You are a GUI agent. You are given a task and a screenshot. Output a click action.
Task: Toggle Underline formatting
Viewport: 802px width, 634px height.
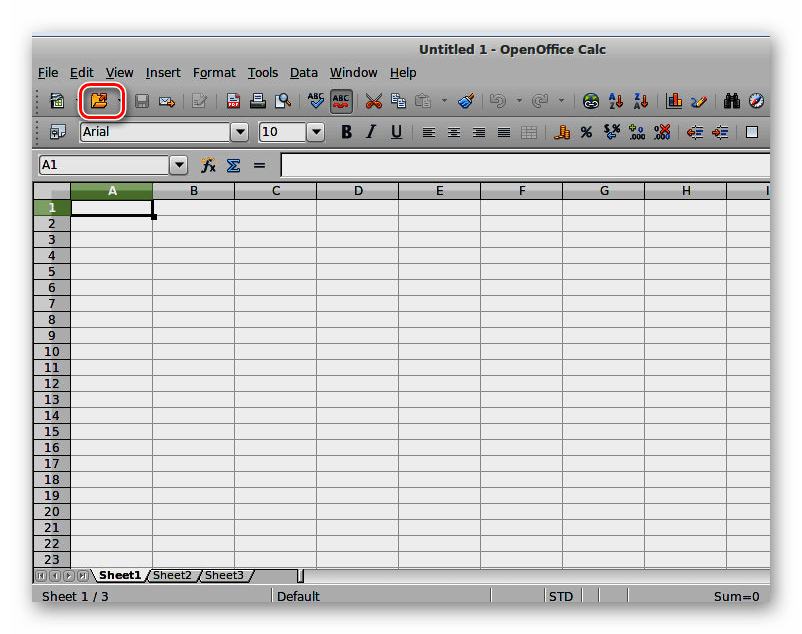[396, 132]
